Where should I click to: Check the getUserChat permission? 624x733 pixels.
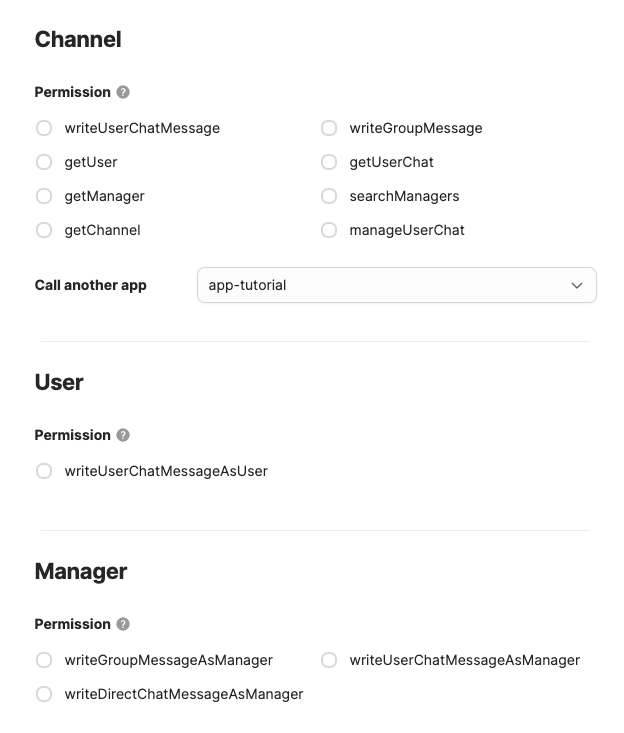click(x=329, y=162)
